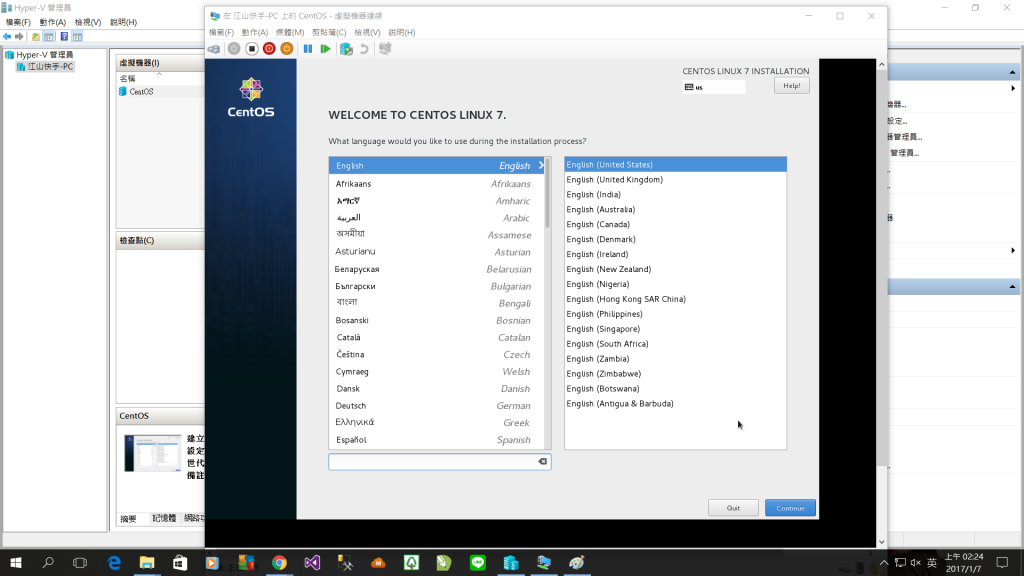Select Čeština Czech language
This screenshot has width=1024, height=576.
pyautogui.click(x=436, y=355)
